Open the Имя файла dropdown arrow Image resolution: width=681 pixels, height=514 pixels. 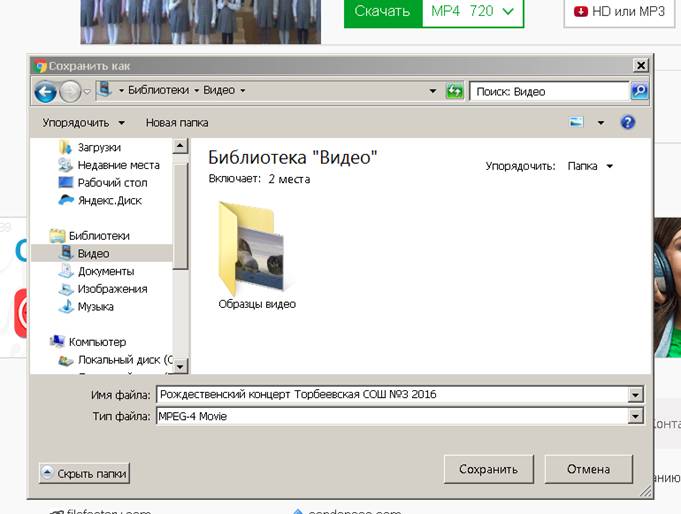click(635, 395)
